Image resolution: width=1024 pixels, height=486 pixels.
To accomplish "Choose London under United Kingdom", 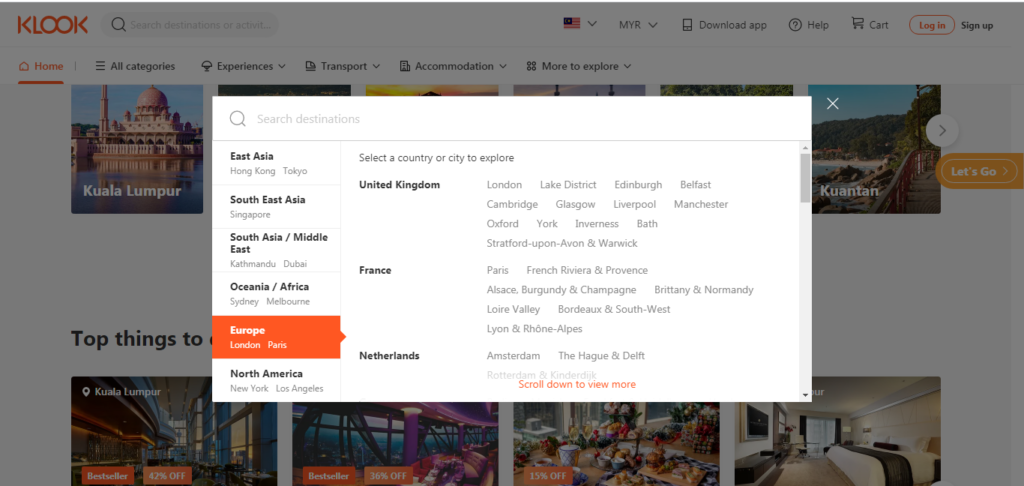I will click(x=504, y=185).
